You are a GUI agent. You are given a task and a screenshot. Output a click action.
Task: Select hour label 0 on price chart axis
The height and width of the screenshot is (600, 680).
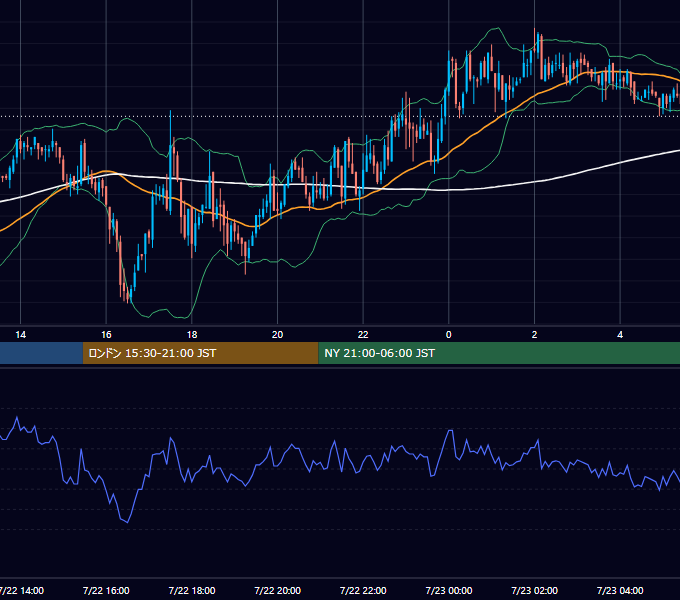click(x=449, y=335)
